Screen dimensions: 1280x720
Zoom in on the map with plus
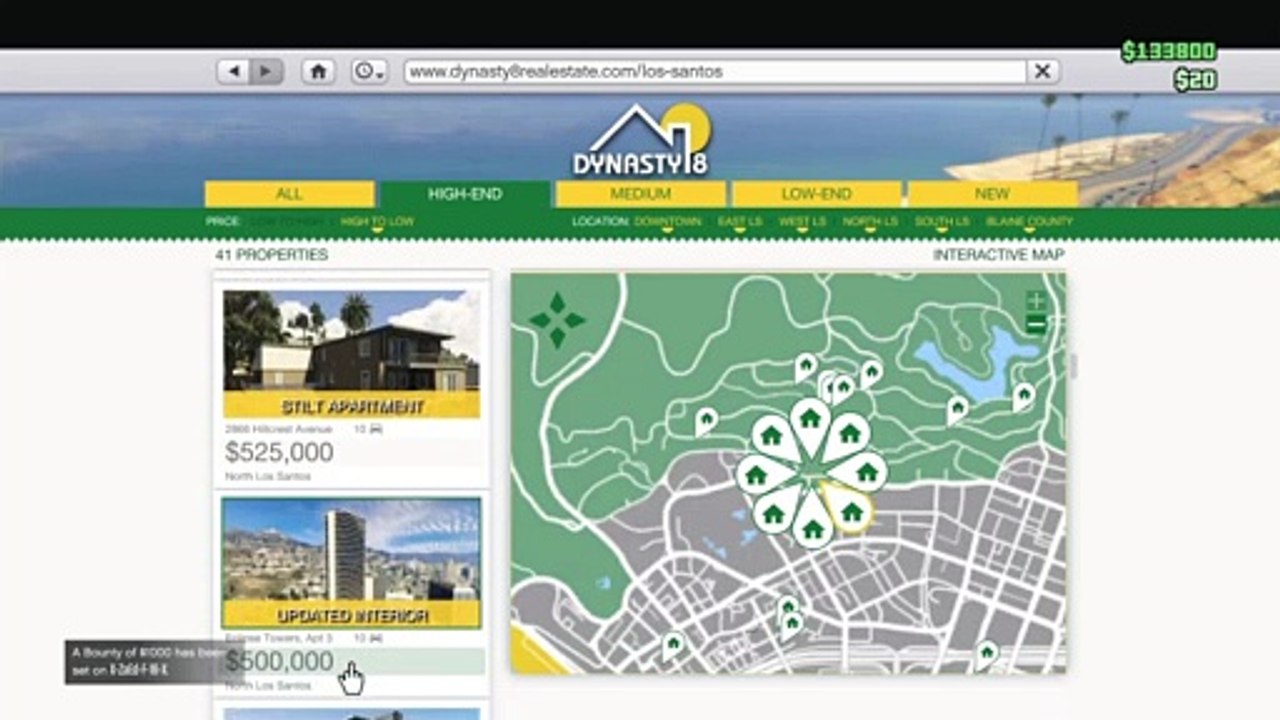[x=1036, y=301]
